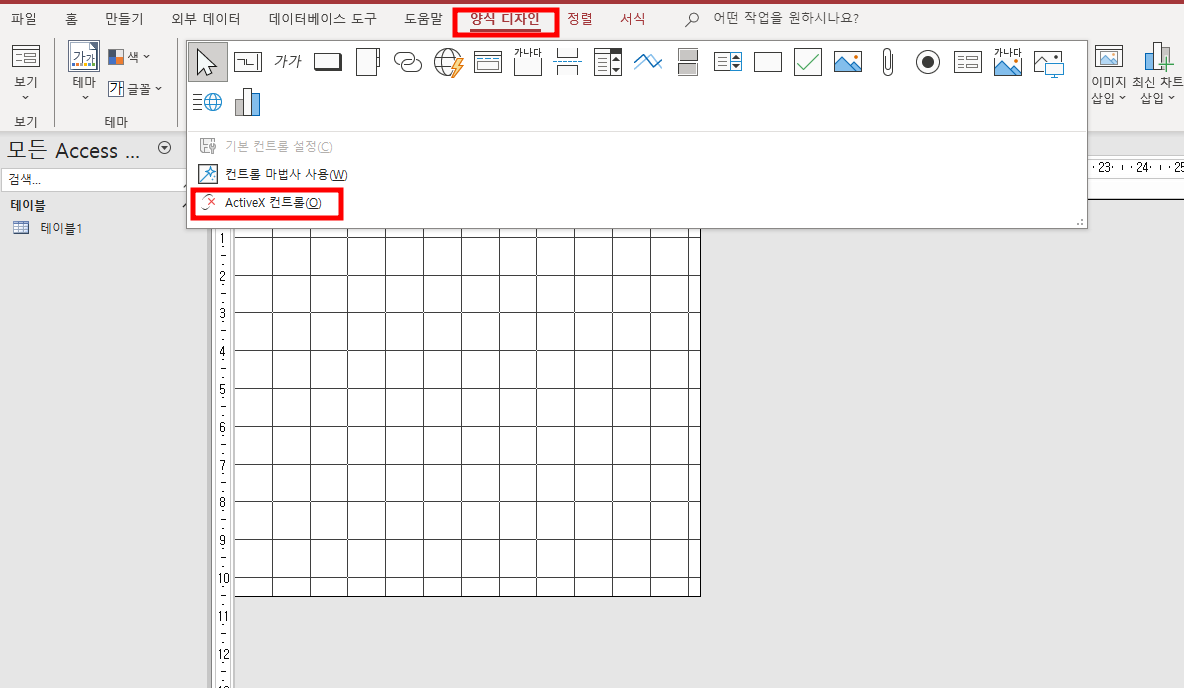Click the 검색 search box
Image resolution: width=1184 pixels, height=688 pixels.
(90, 180)
